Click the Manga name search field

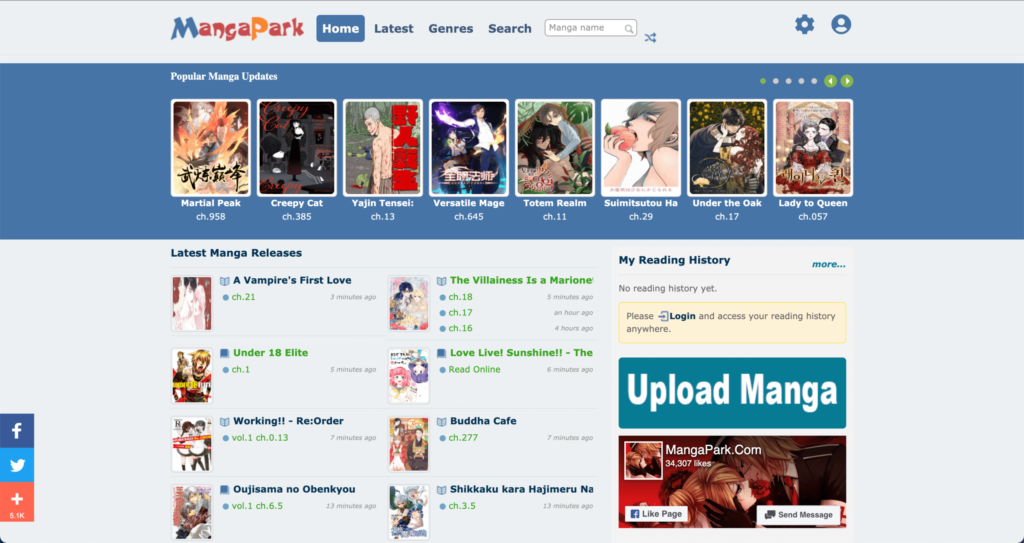586,28
